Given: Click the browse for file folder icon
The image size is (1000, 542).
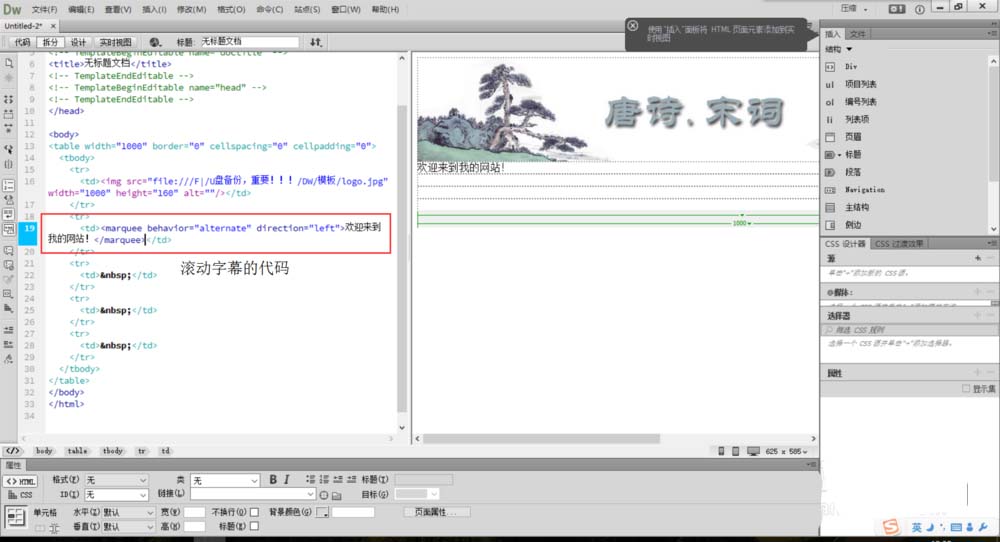Looking at the screenshot, I should point(337,495).
